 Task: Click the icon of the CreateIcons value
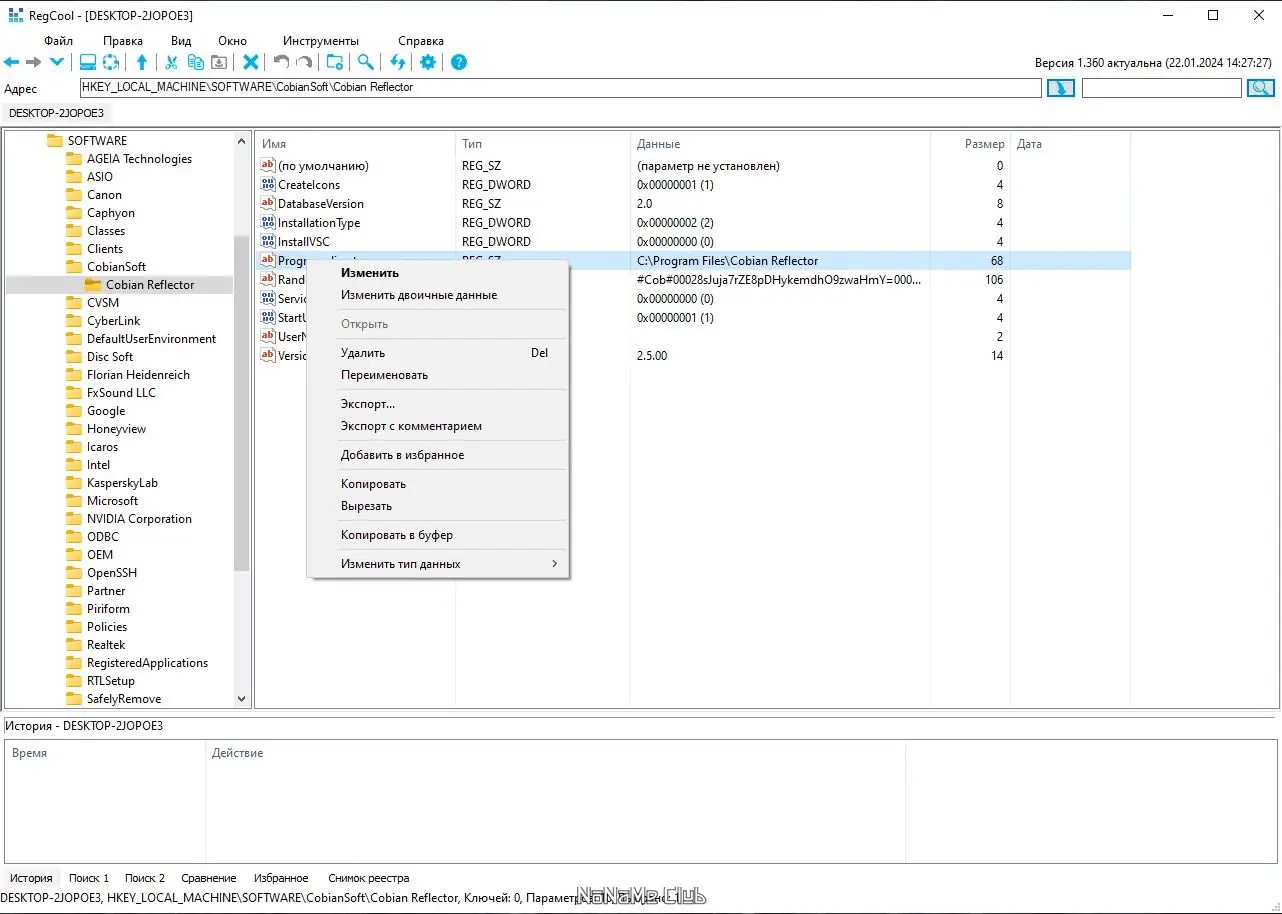point(267,185)
